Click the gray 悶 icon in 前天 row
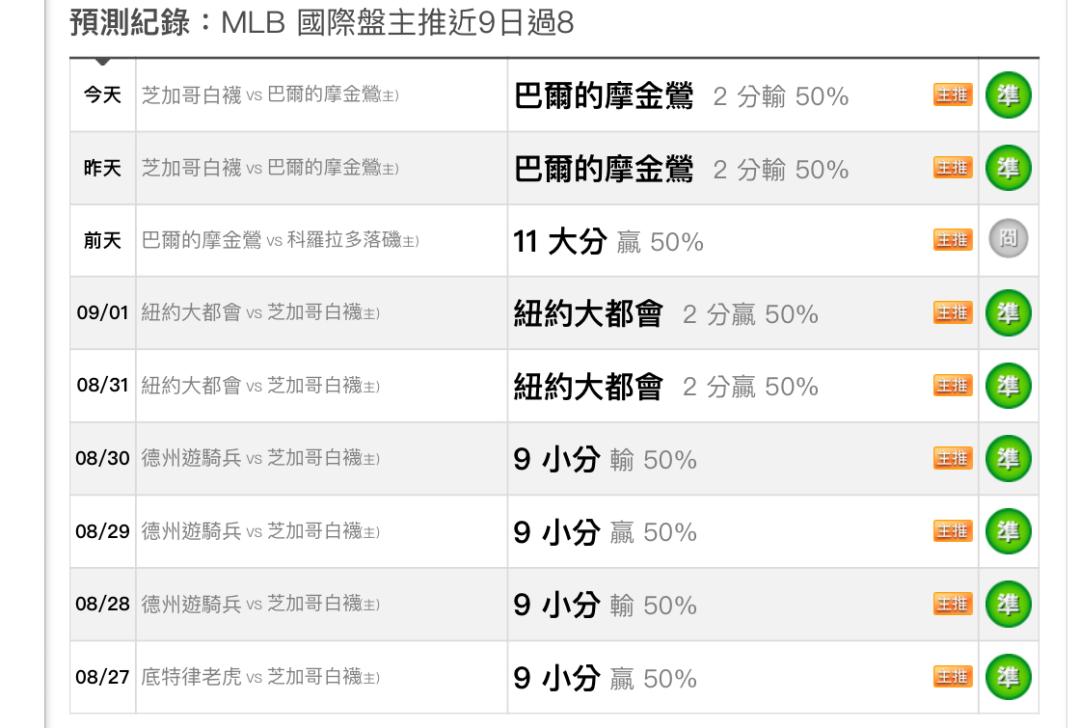The image size is (1080, 728). [x=1008, y=239]
